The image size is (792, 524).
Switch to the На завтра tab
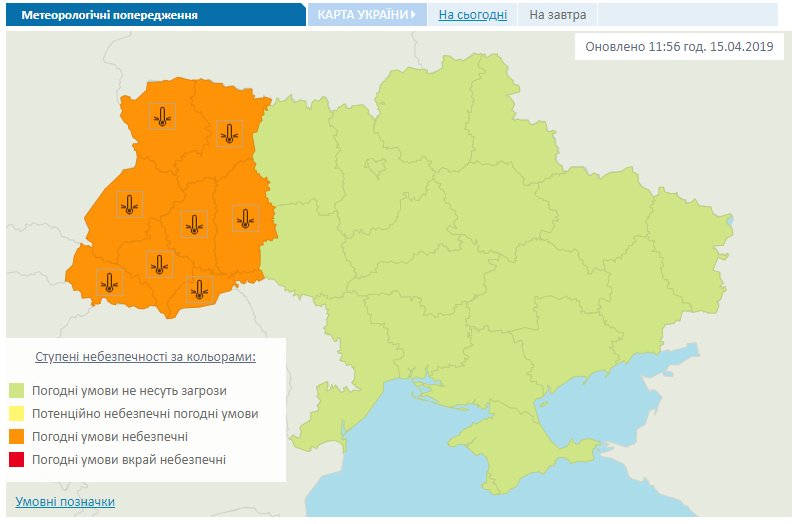click(558, 15)
